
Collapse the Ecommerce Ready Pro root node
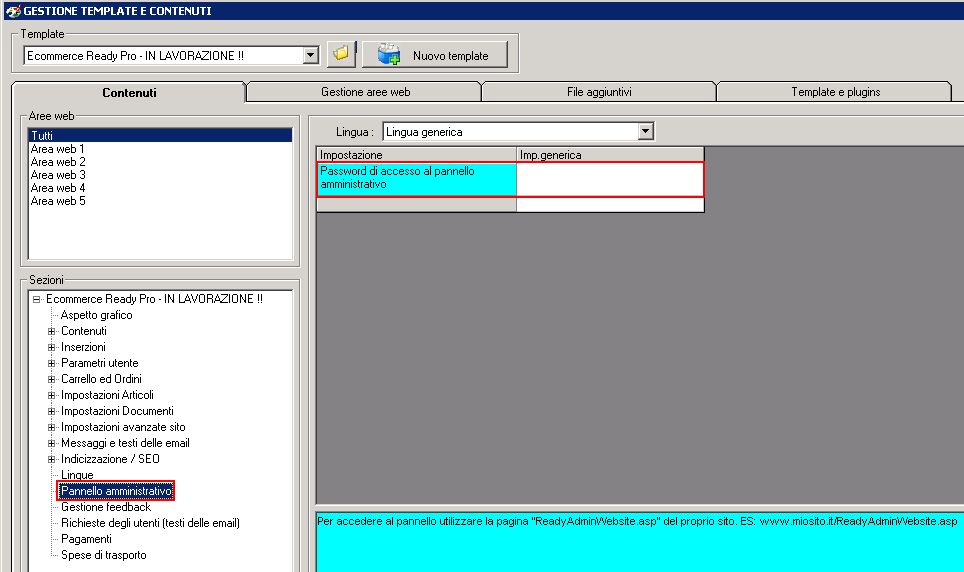pos(36,299)
